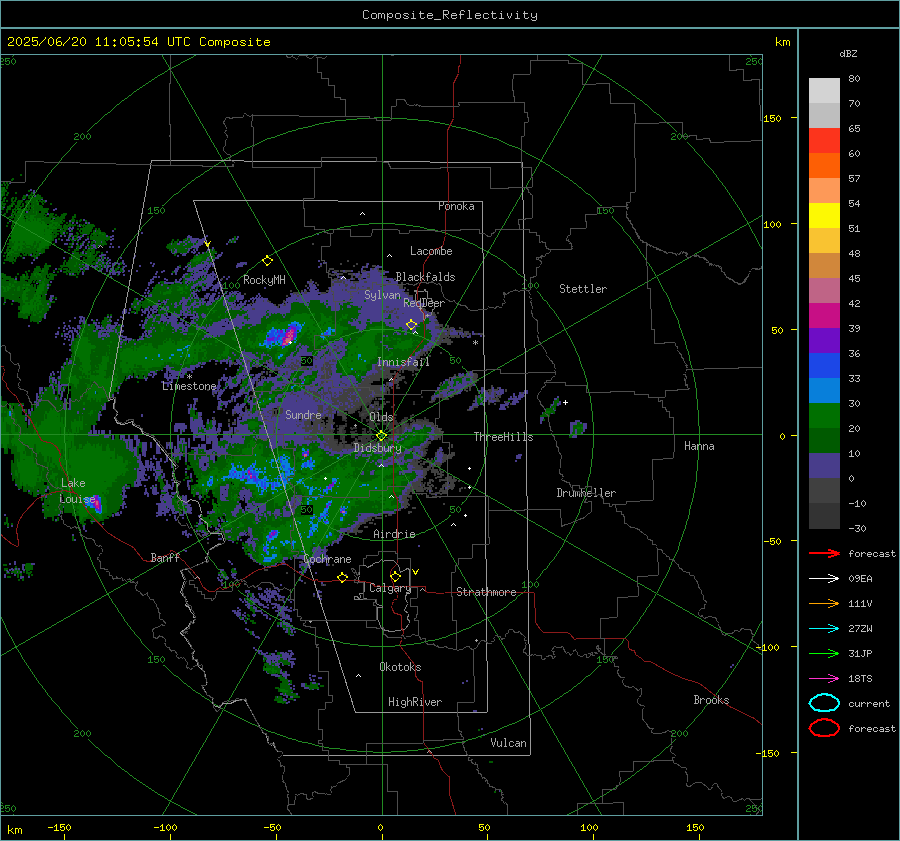Click the red forecast ellipse icon
The image size is (900, 841).
824,728
